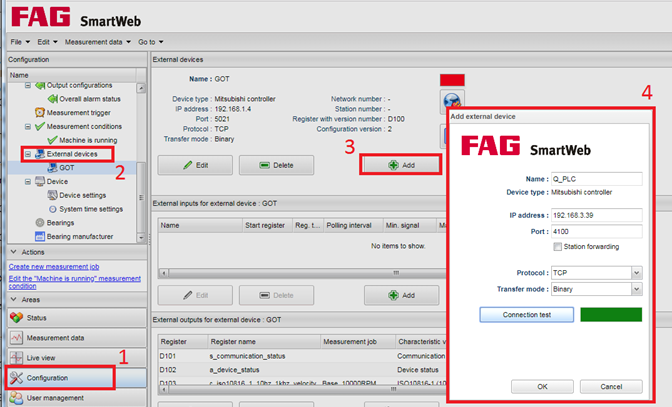Open the Edit menu

pos(47,42)
